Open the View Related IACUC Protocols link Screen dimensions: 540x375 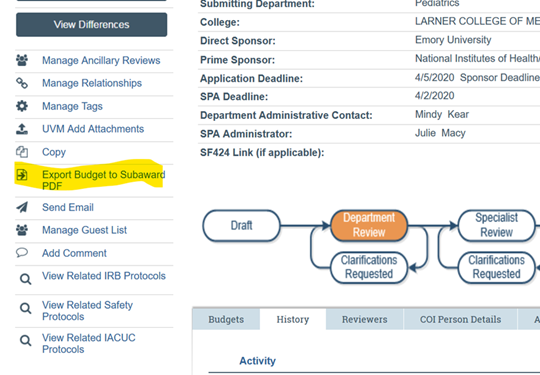(x=89, y=343)
